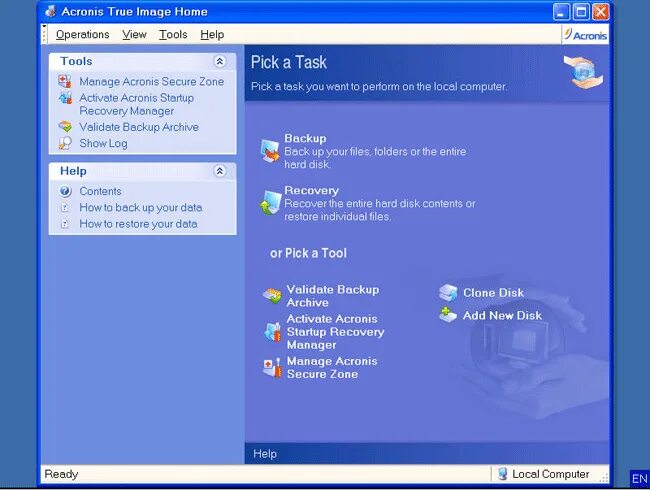Image resolution: width=650 pixels, height=490 pixels.
Task: Click the How to restore icon
Action: click(x=65, y=224)
